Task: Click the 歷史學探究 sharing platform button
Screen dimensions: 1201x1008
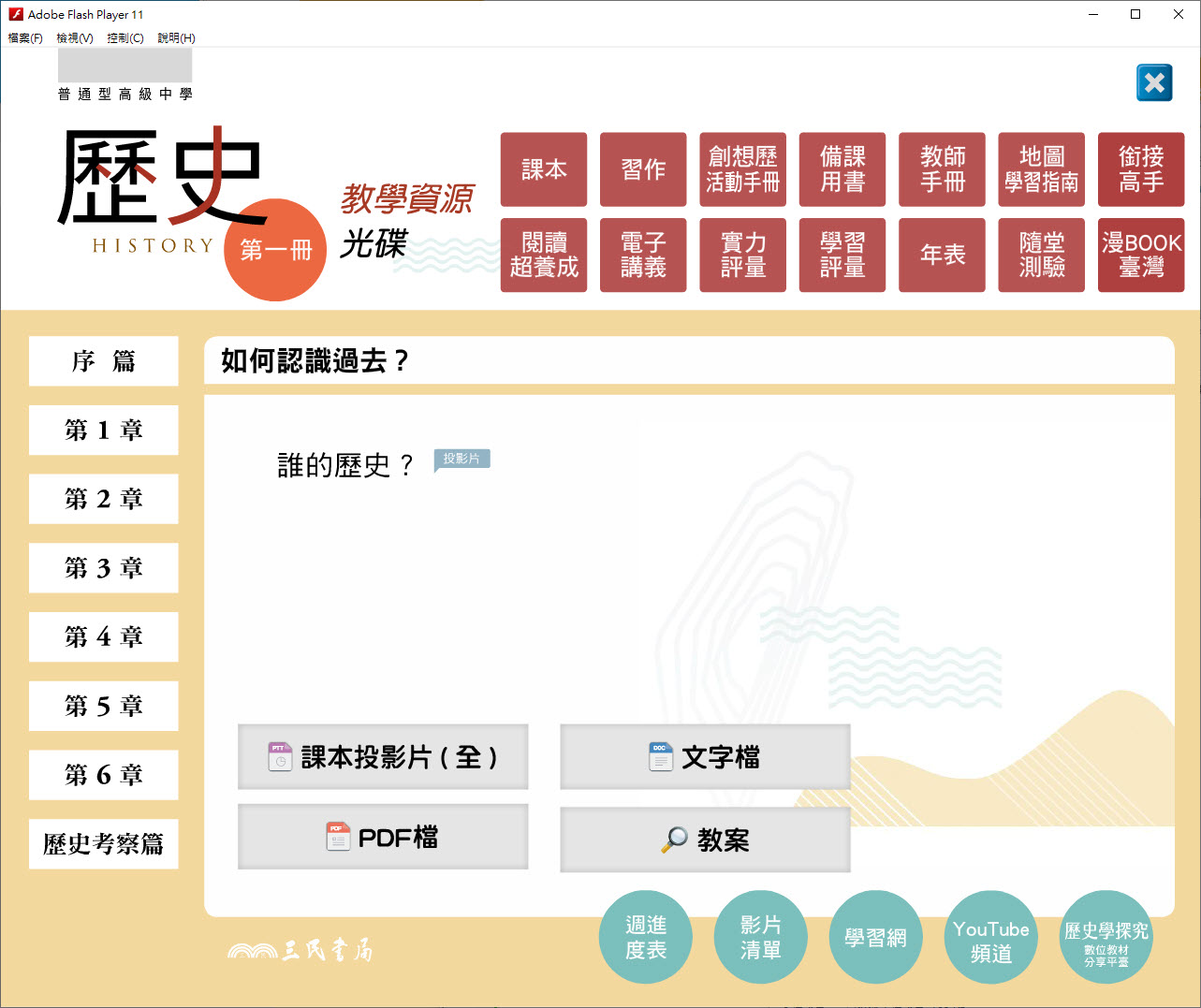Action: pos(1106,938)
